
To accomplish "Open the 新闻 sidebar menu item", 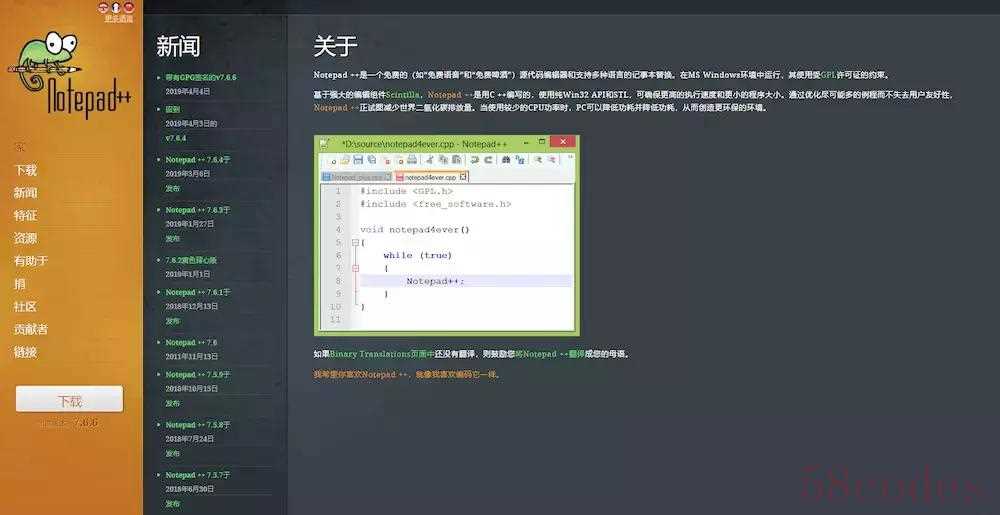I will [26, 193].
